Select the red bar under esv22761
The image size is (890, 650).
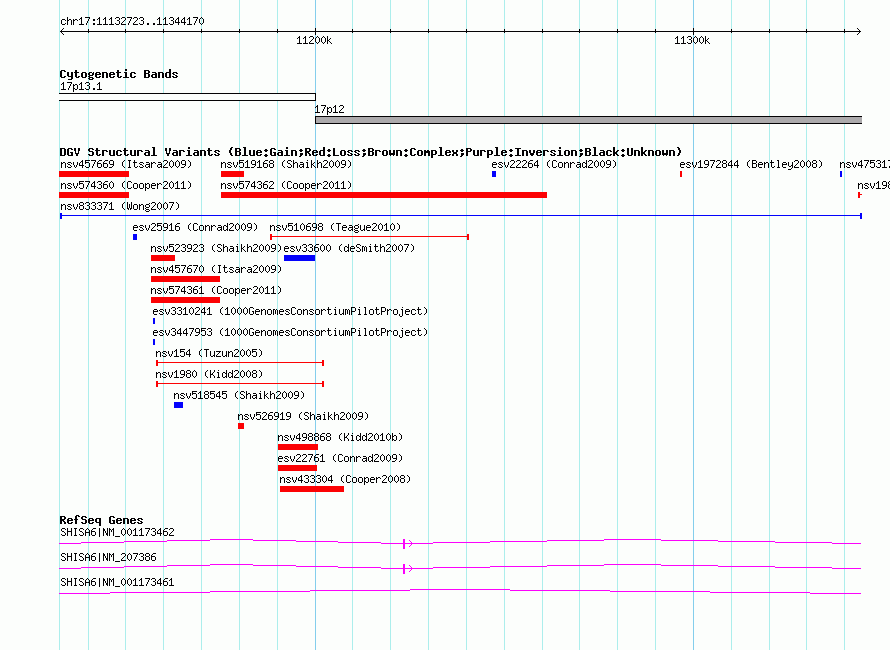[297, 468]
